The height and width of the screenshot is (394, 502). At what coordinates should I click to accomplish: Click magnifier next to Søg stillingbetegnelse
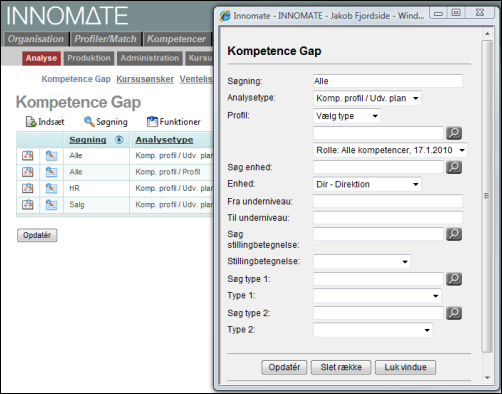[x=454, y=234]
